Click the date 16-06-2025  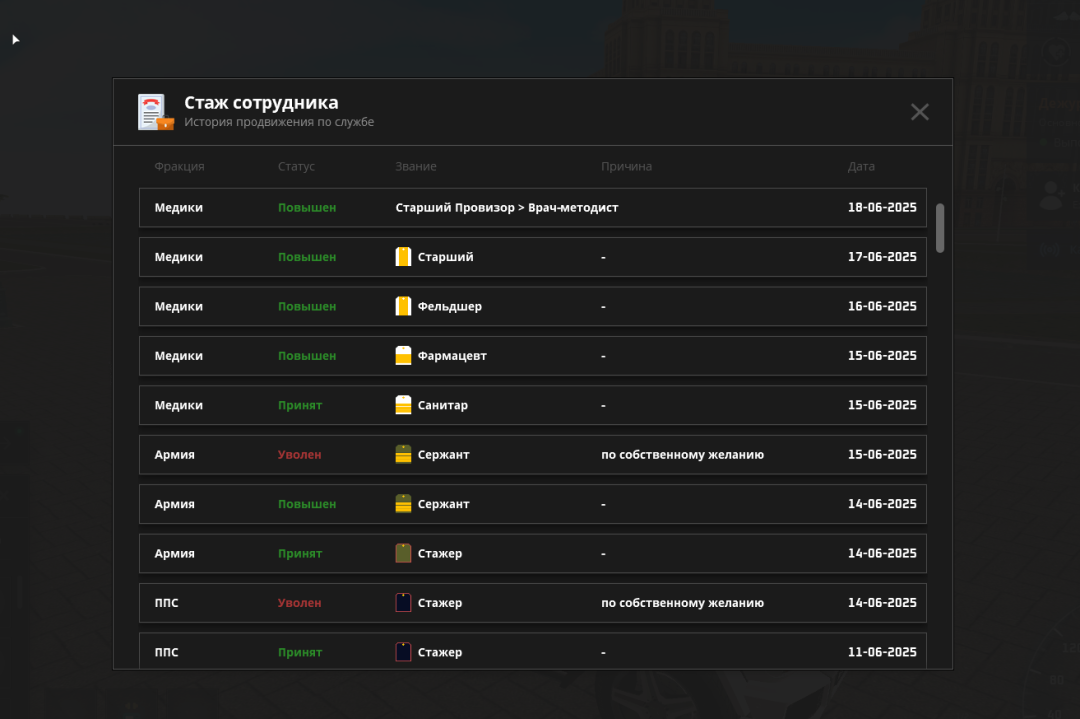click(x=882, y=306)
